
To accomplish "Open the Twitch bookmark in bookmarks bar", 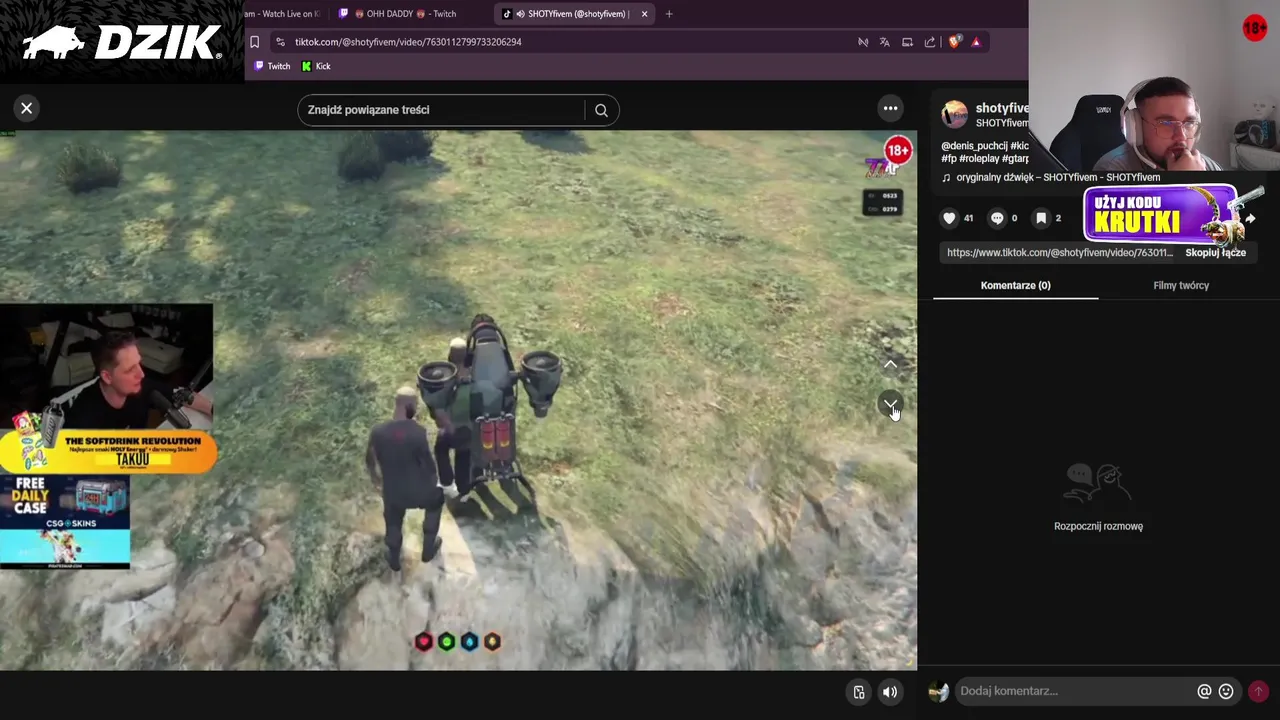I will click(x=272, y=66).
